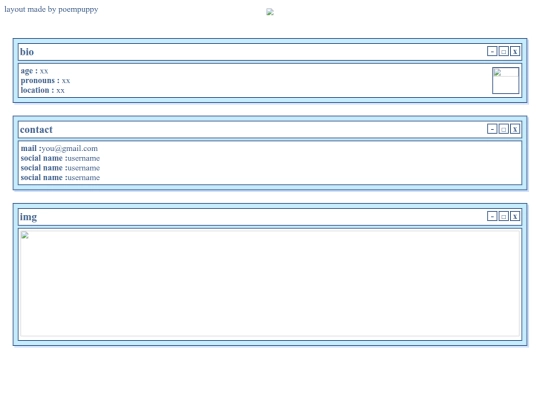
Task: Click the 'you@gmail.com' mail address
Action: (70, 148)
